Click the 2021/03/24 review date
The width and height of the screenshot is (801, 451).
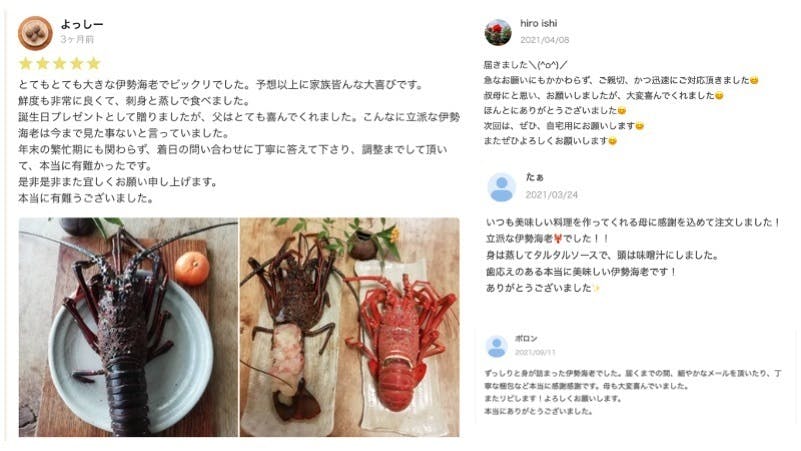coord(552,195)
